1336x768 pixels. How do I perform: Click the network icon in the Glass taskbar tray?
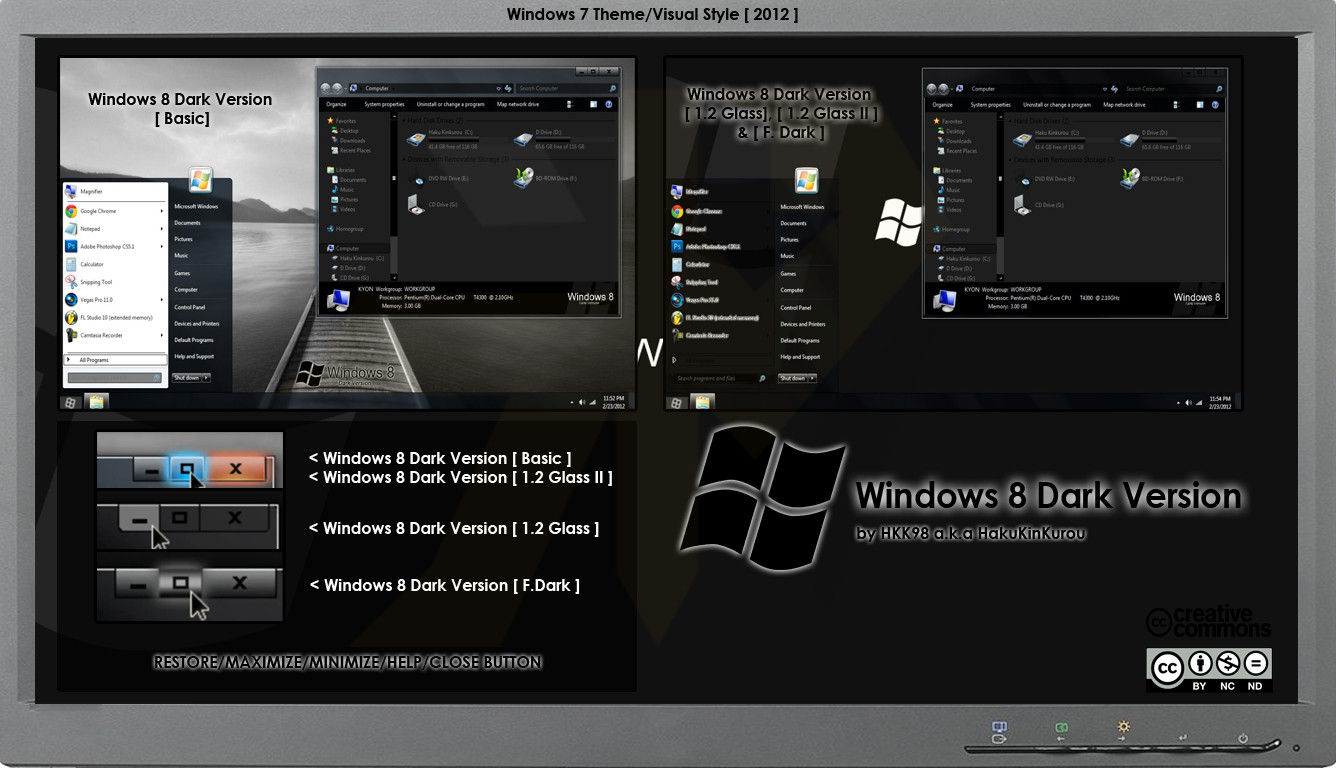click(x=1200, y=402)
